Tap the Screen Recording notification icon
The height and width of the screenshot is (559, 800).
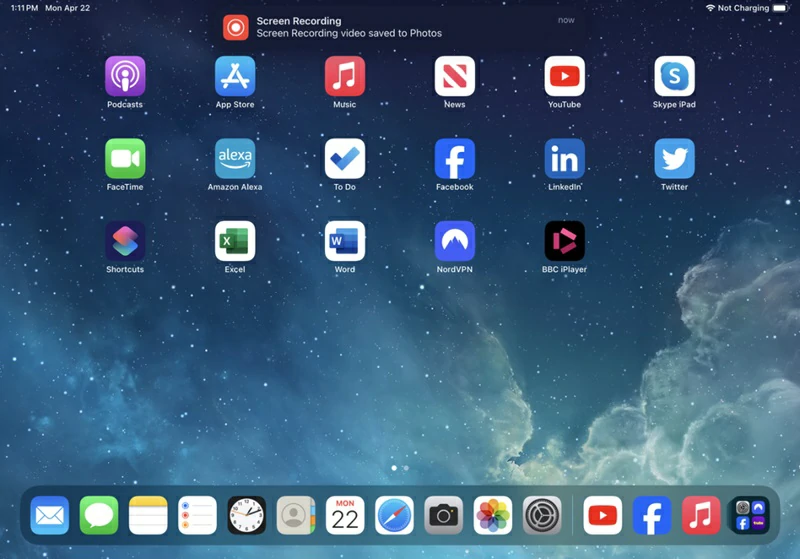[236, 27]
